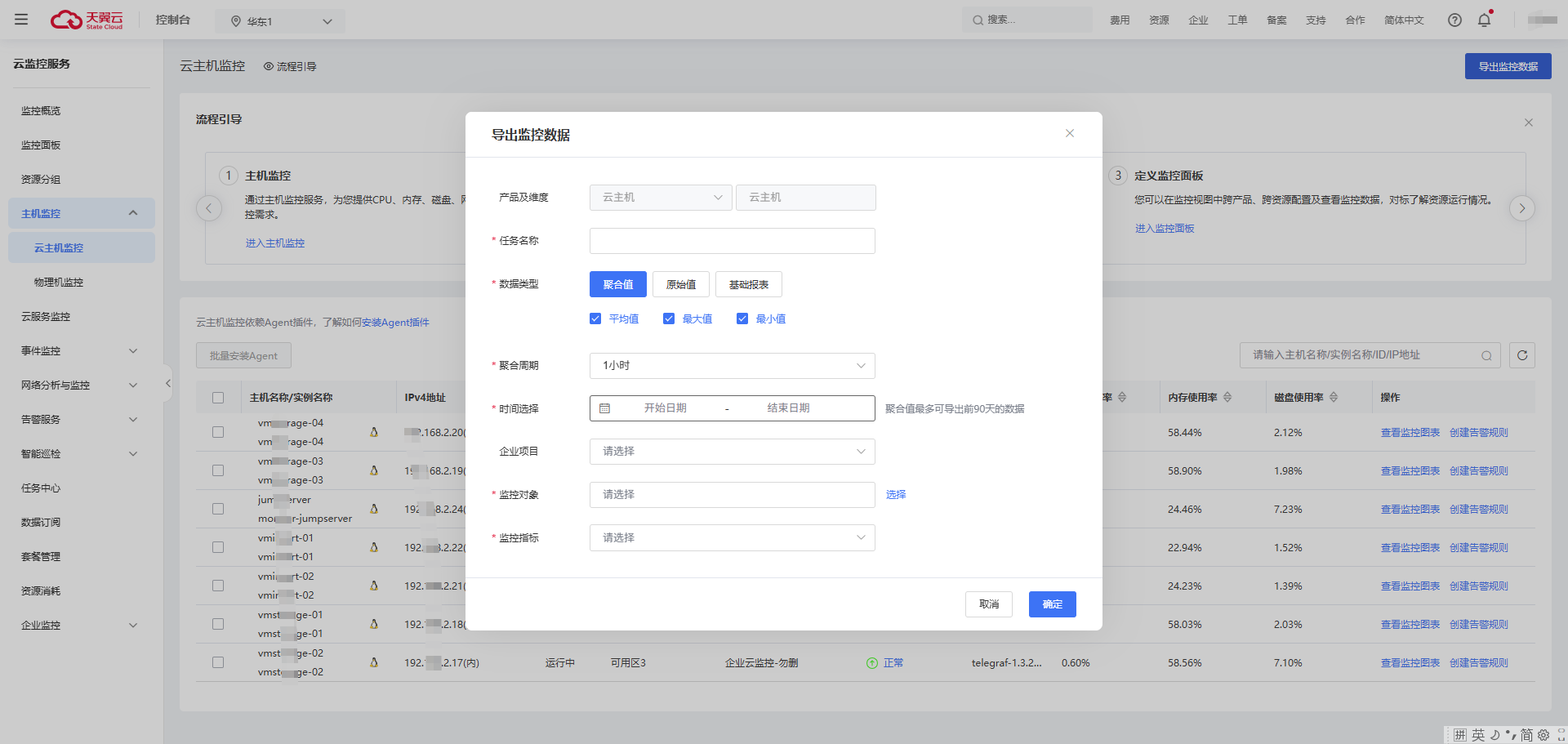1568x744 pixels.
Task: Click the IME 英 indicator
Action: pos(1478,735)
